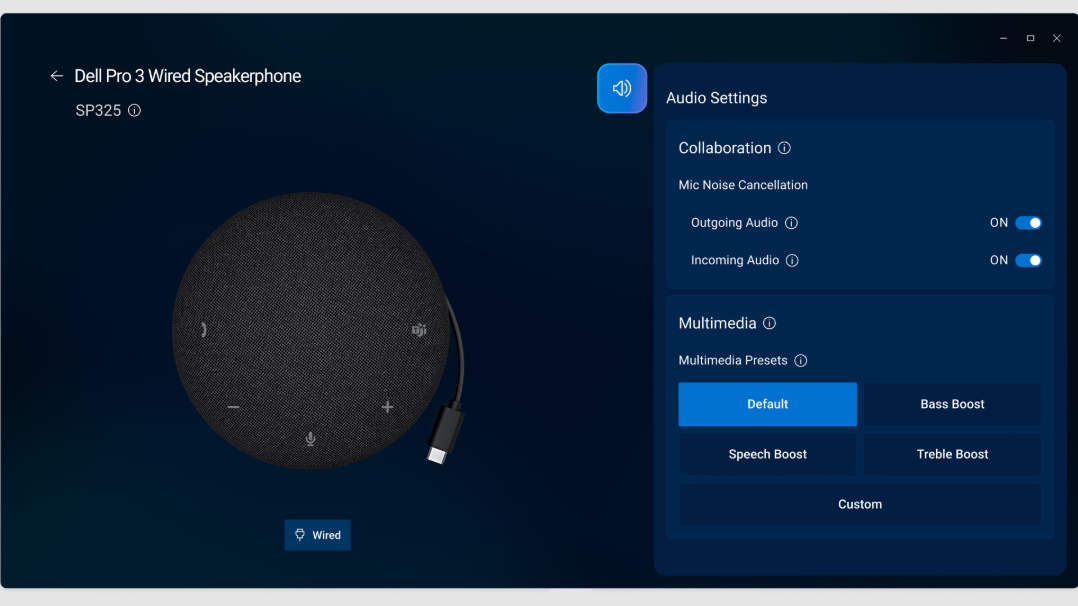
Task: Turn off Outgoing Audio noise cancellation
Action: (1028, 223)
